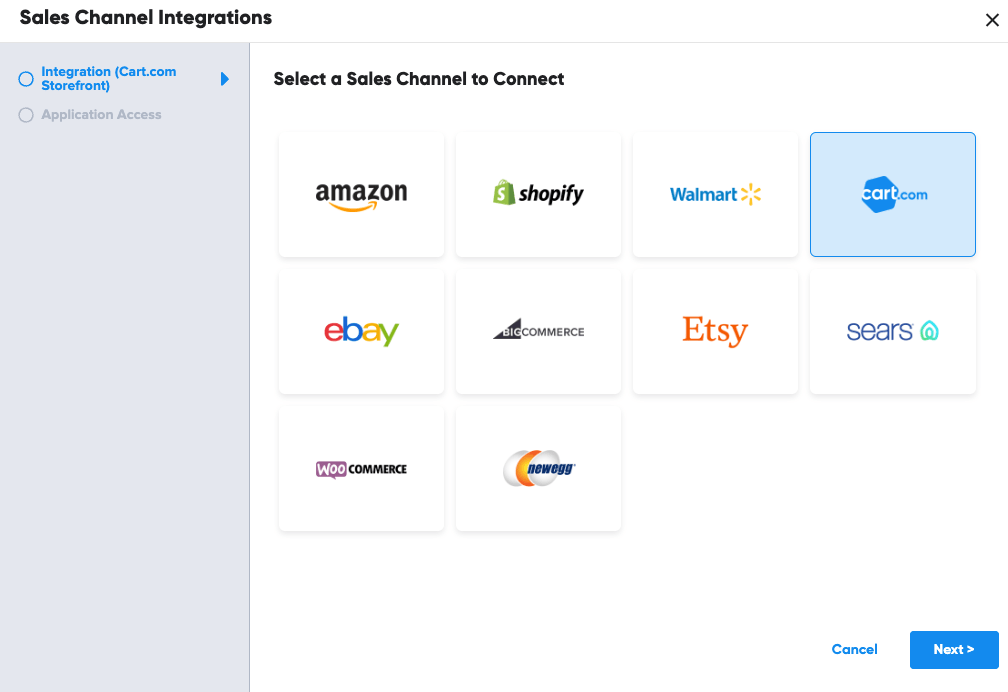Cancel the sales channel setup
Viewport: 1008px width, 692px height.
pos(854,650)
